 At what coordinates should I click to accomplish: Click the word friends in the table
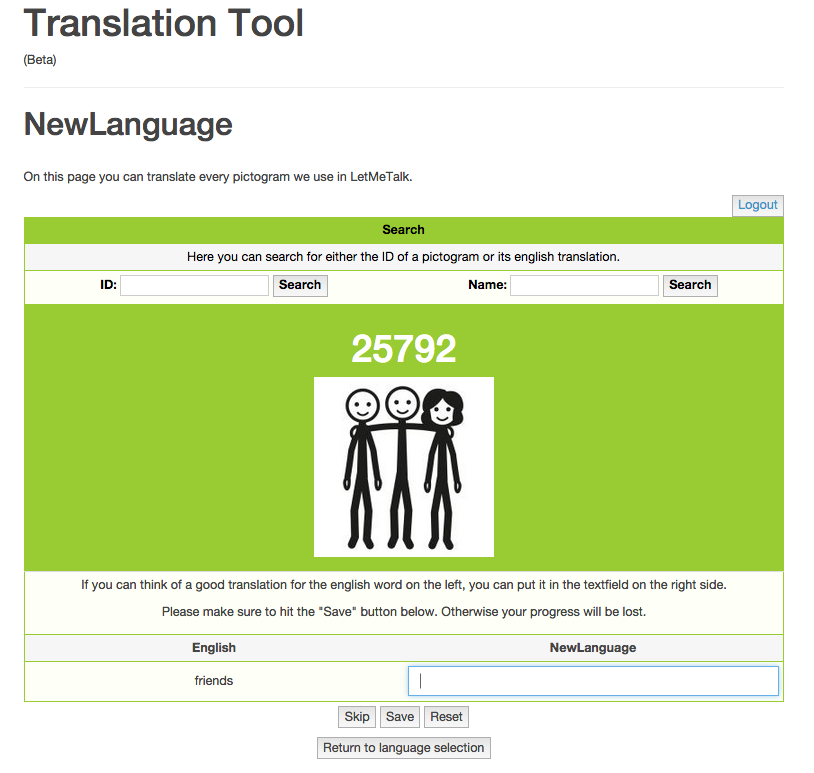pyautogui.click(x=213, y=680)
